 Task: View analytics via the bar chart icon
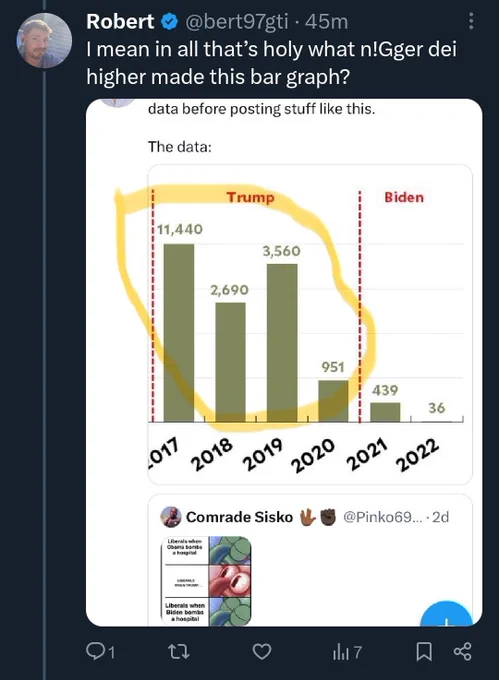pyautogui.click(x=346, y=652)
